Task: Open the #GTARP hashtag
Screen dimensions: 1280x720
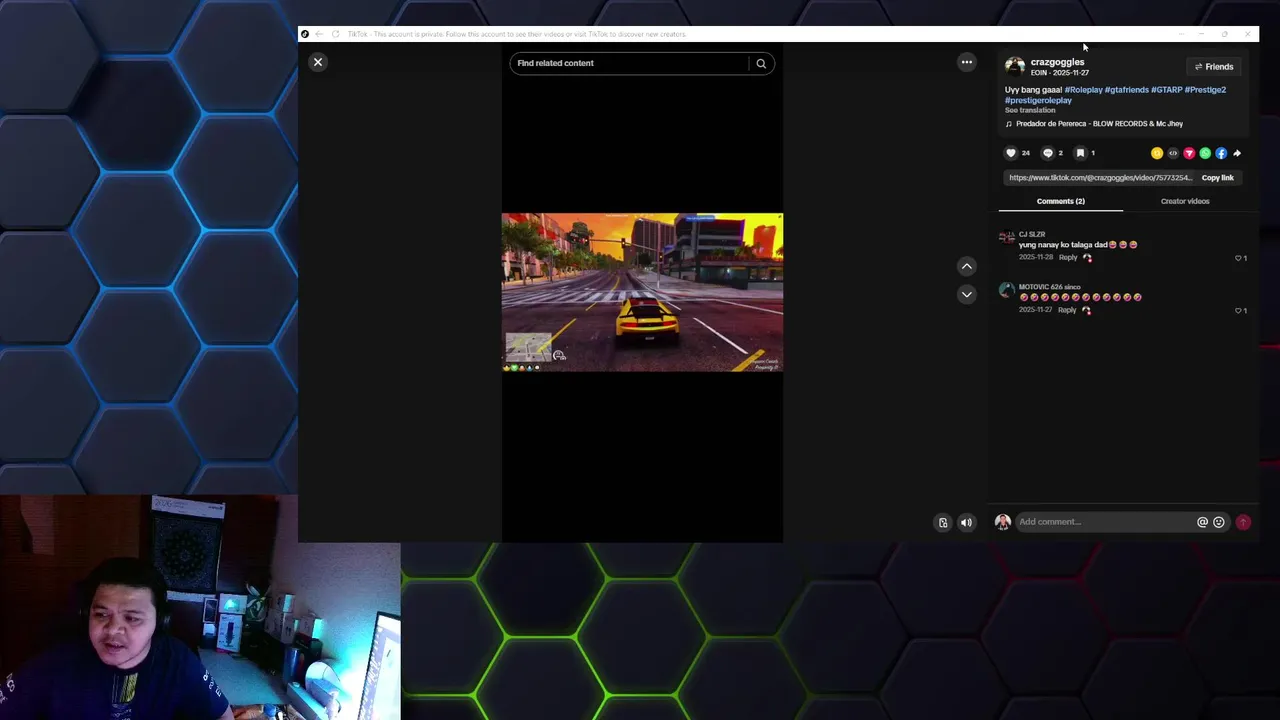Action: click(x=1166, y=90)
